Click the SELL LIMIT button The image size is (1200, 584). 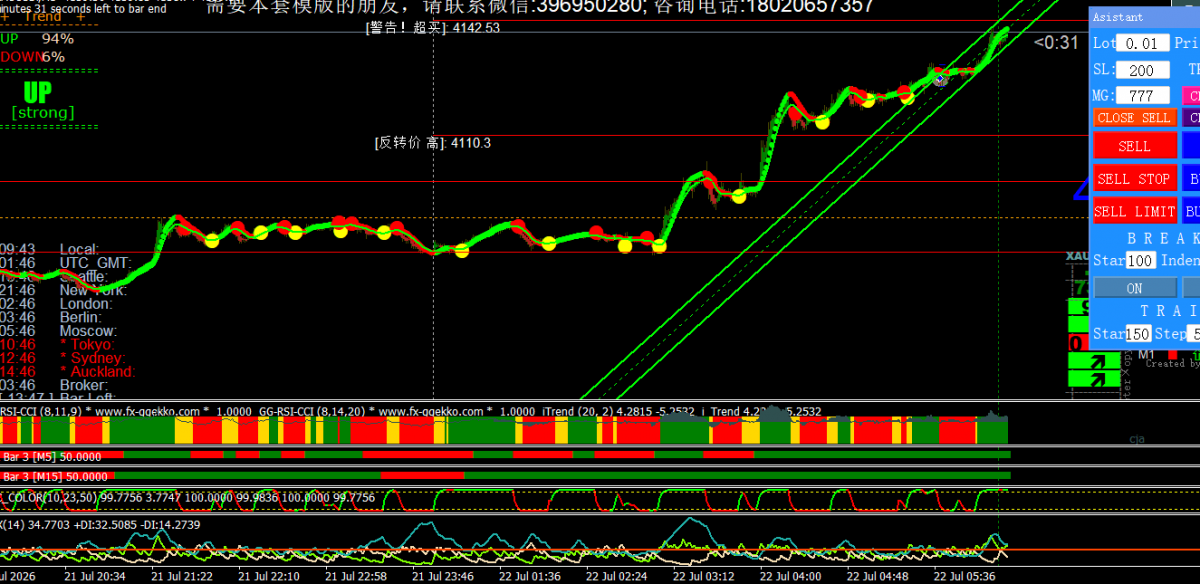[1135, 212]
